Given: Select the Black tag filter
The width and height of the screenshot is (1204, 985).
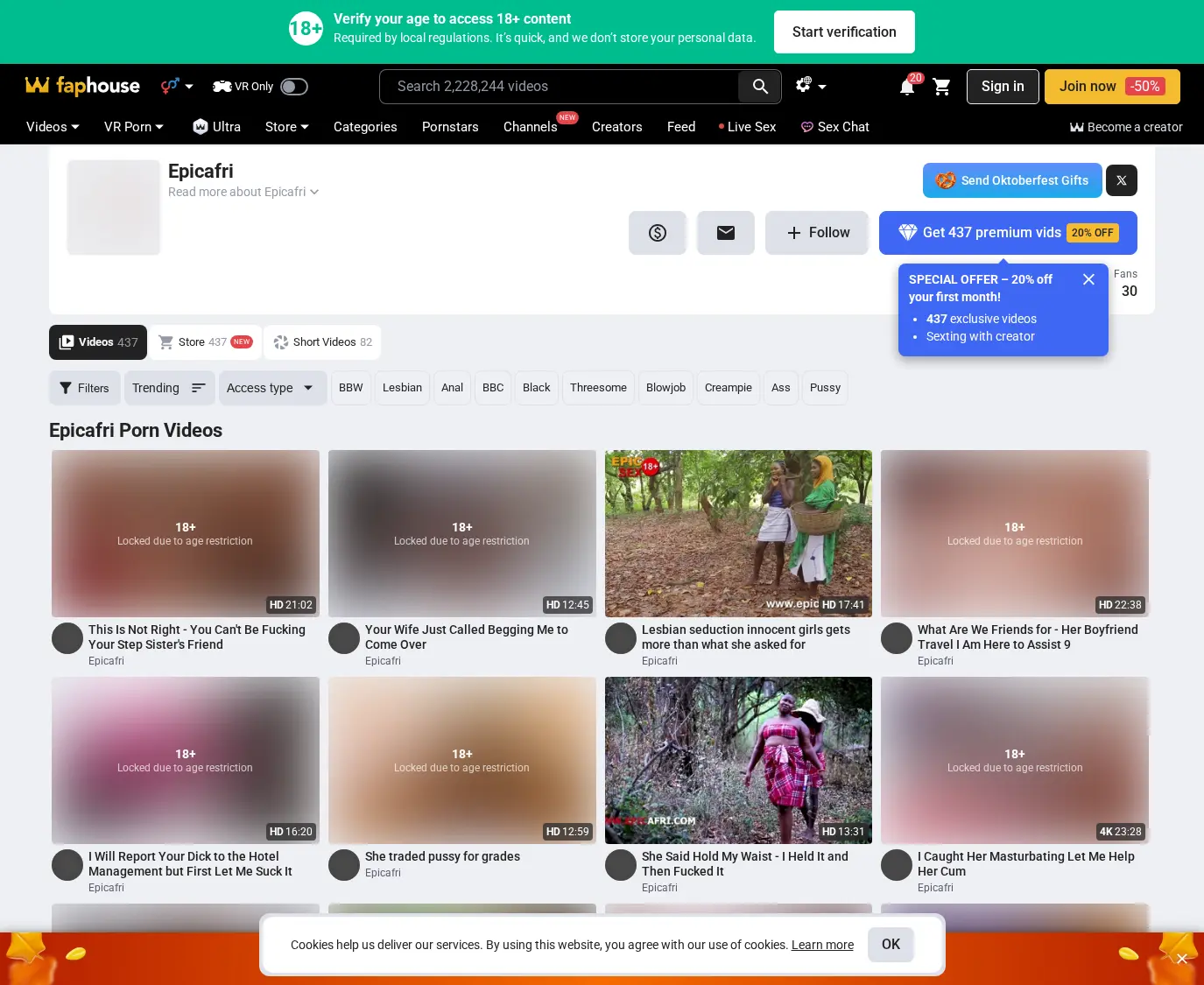Looking at the screenshot, I should tap(537, 388).
